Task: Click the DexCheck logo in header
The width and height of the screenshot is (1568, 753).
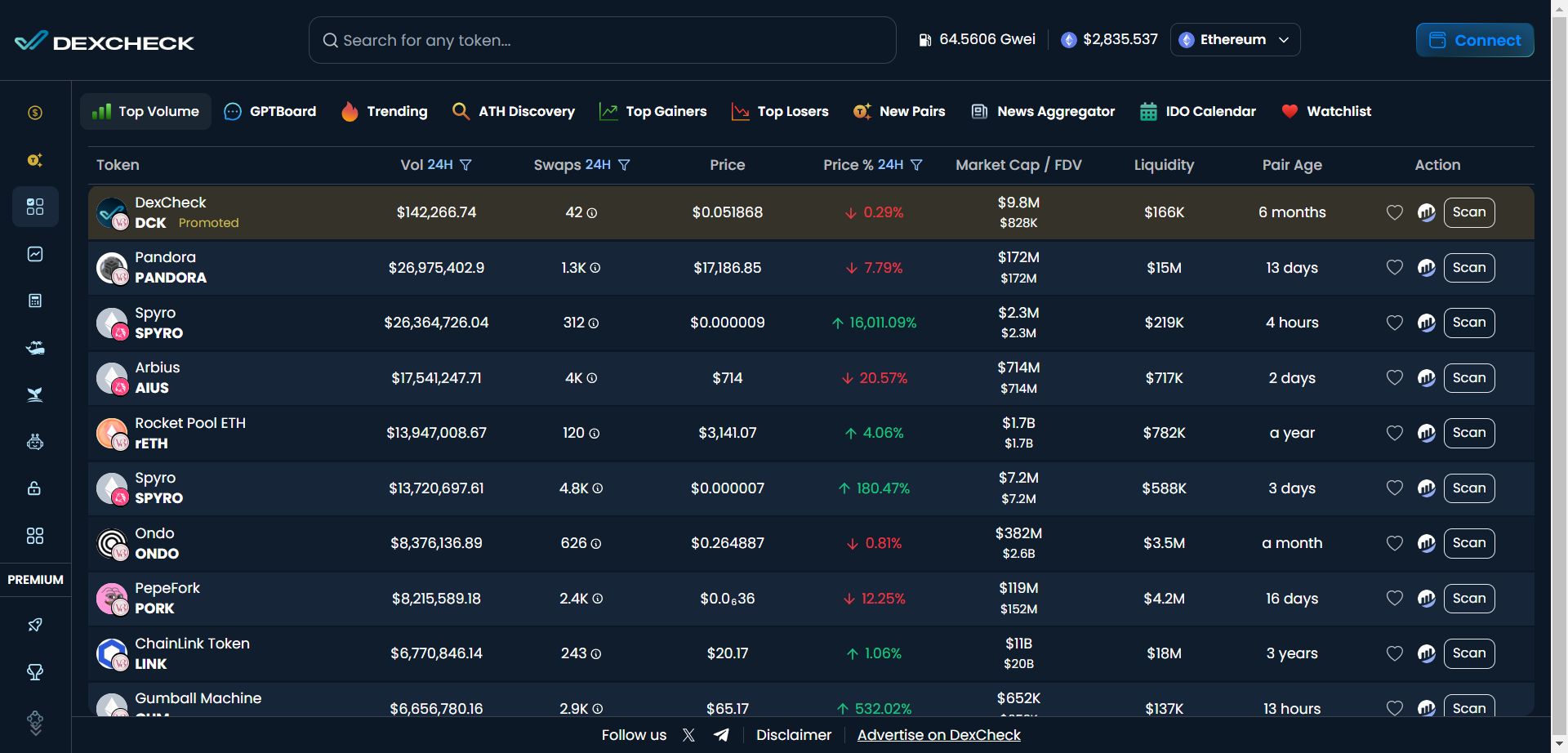Action: pos(105,41)
